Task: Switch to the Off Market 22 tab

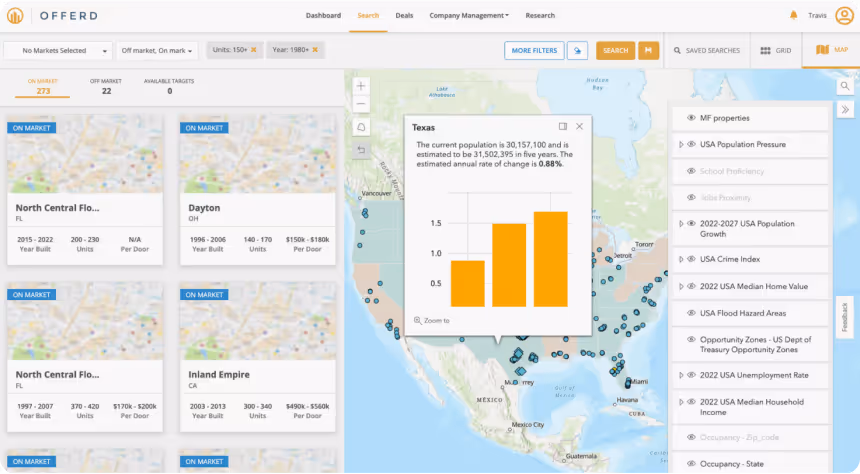Action: (x=106, y=87)
